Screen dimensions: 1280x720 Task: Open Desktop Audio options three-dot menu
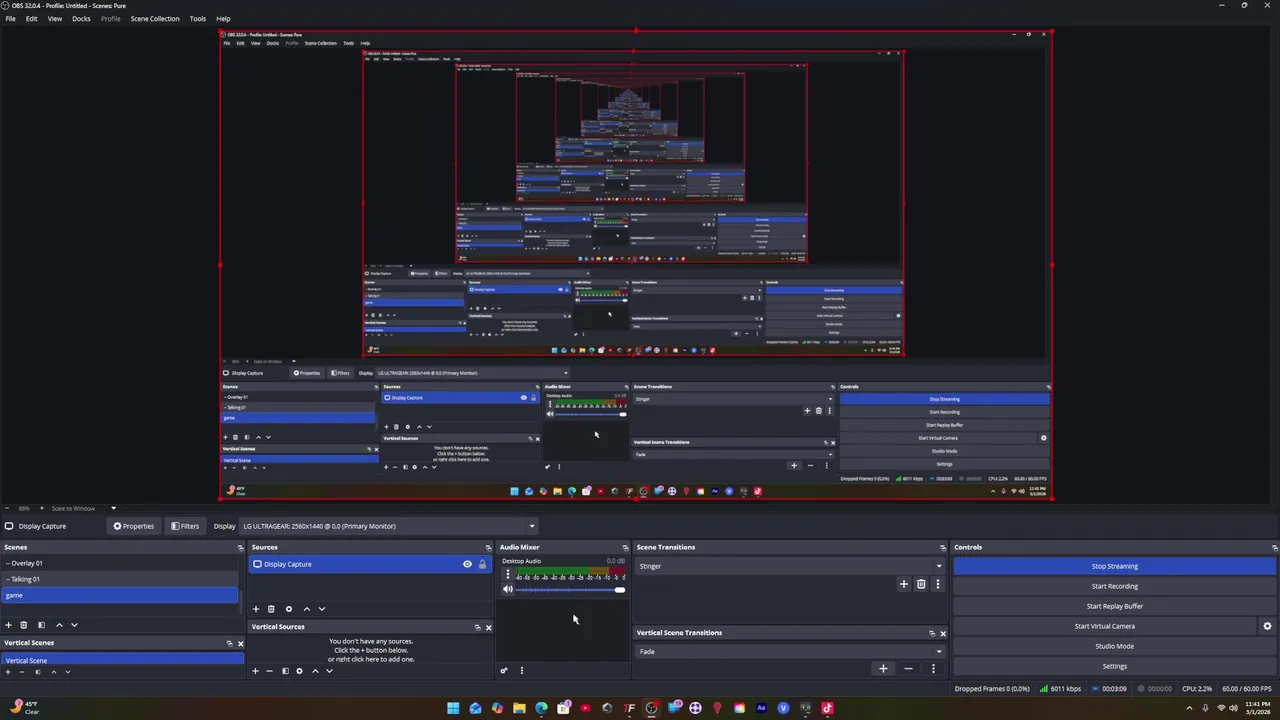[x=507, y=574]
